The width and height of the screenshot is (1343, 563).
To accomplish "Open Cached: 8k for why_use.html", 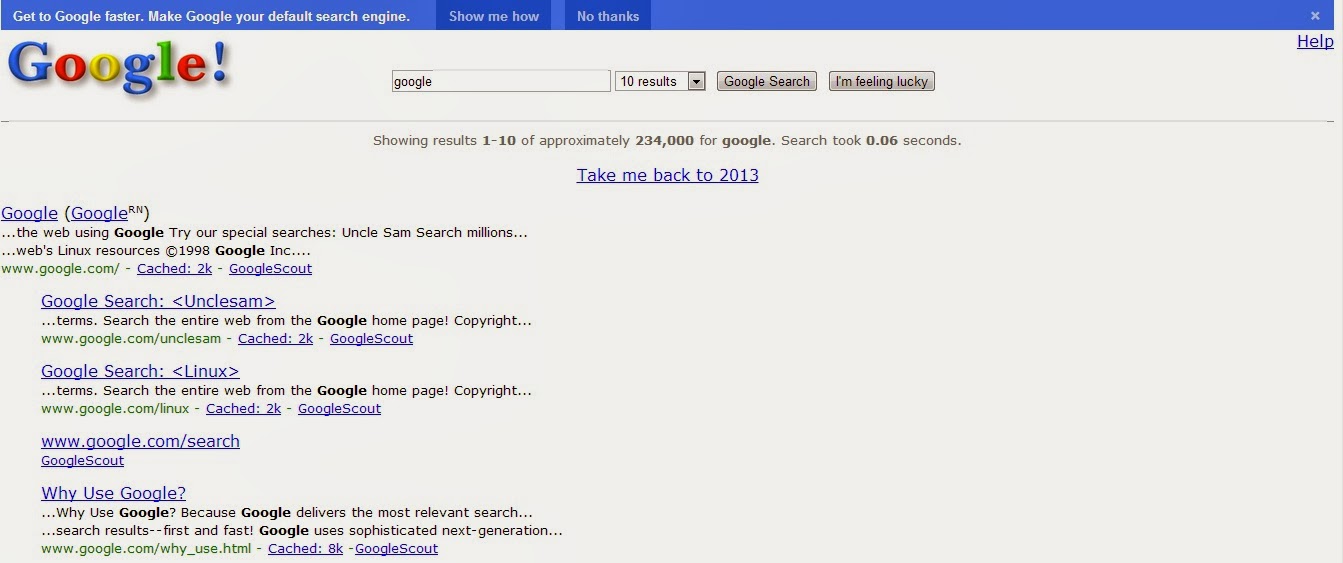I will [x=305, y=548].
